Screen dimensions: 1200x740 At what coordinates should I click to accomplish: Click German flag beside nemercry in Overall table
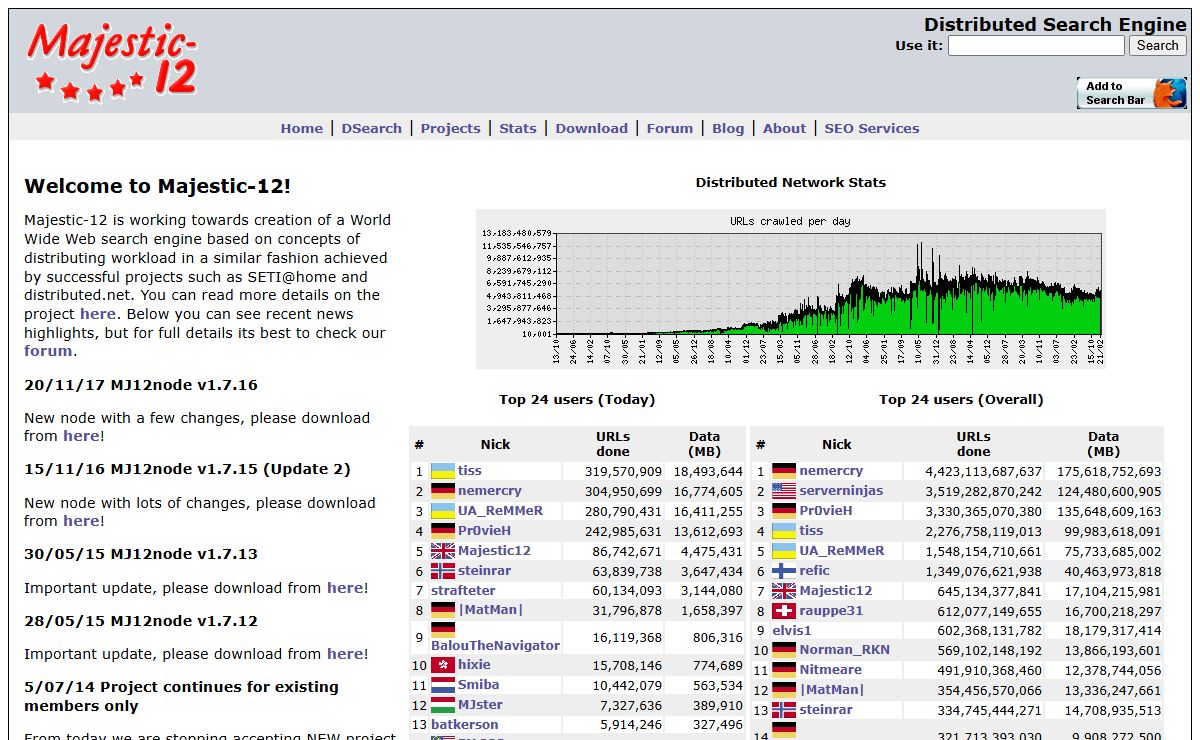784,471
